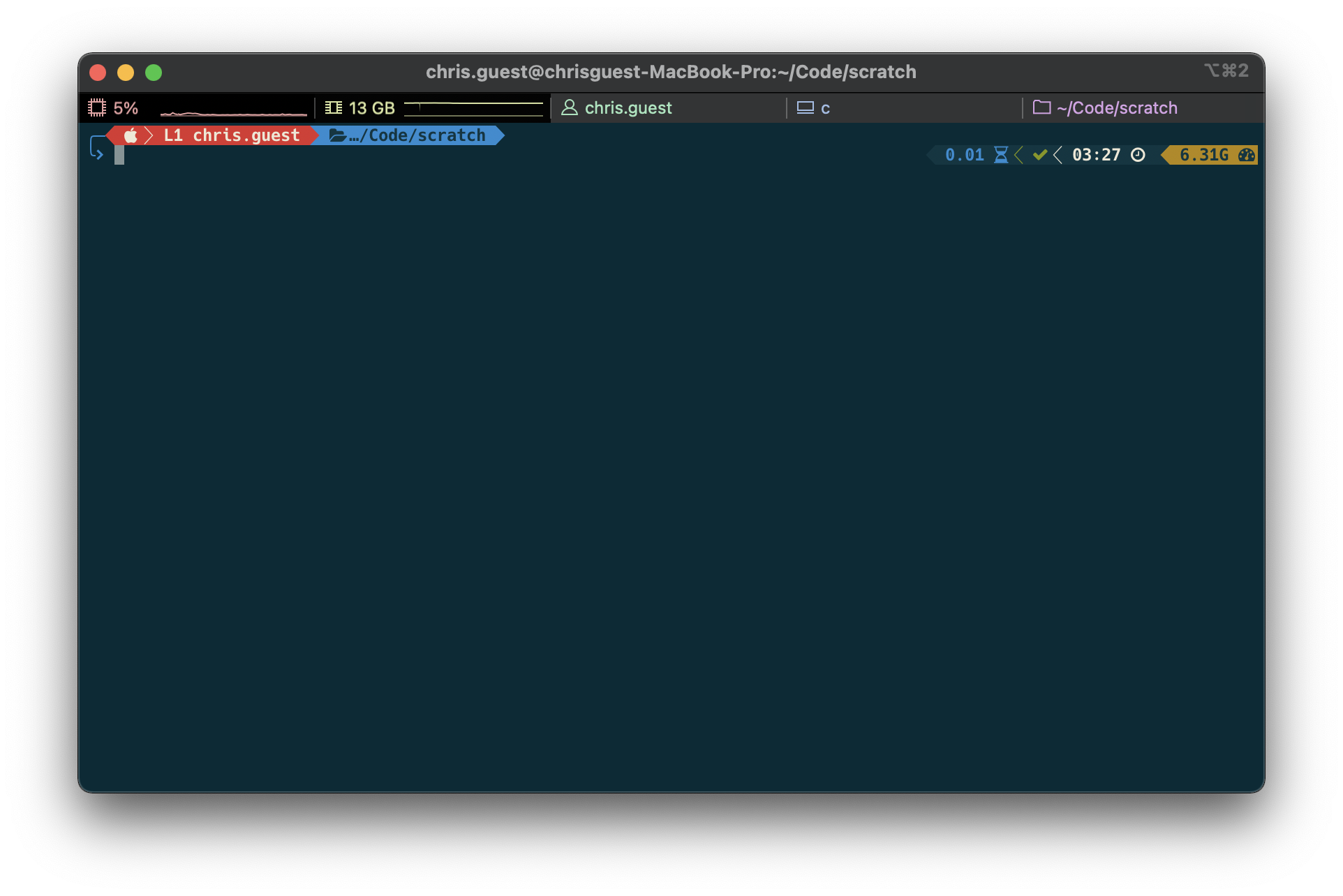Screen dimensions: 1343x896
Task: Click the CPU usage icon showing 5%
Action: (98, 107)
